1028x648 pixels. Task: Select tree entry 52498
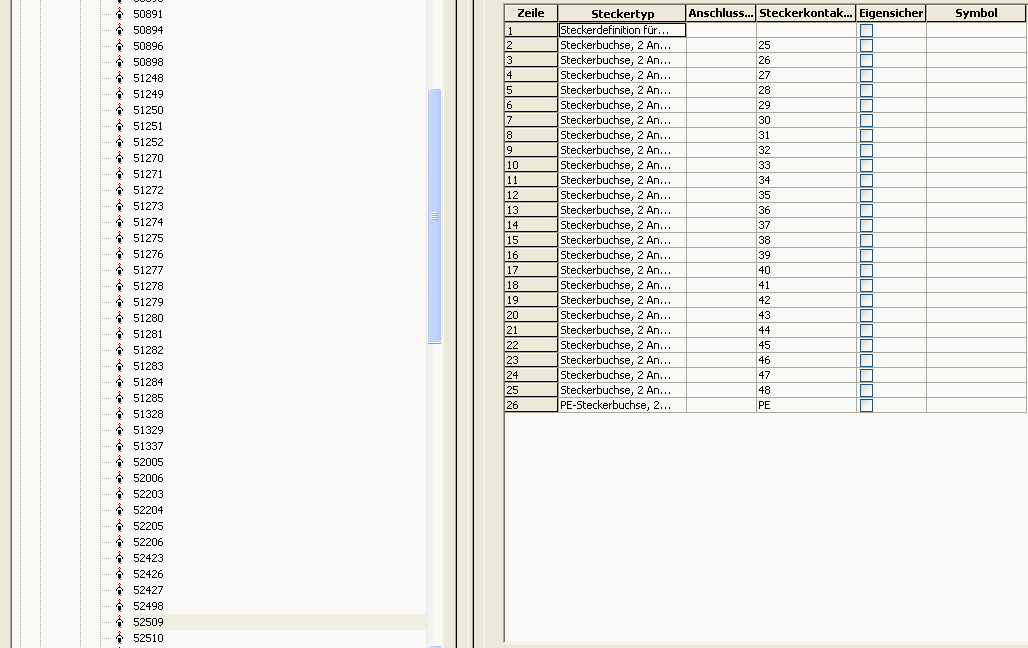coord(148,606)
